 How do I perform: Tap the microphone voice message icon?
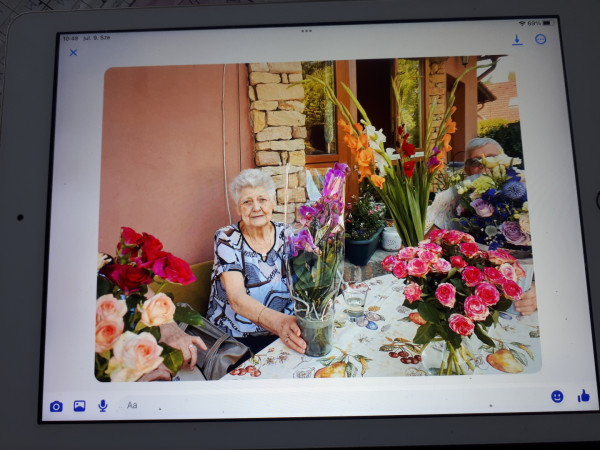click(103, 406)
